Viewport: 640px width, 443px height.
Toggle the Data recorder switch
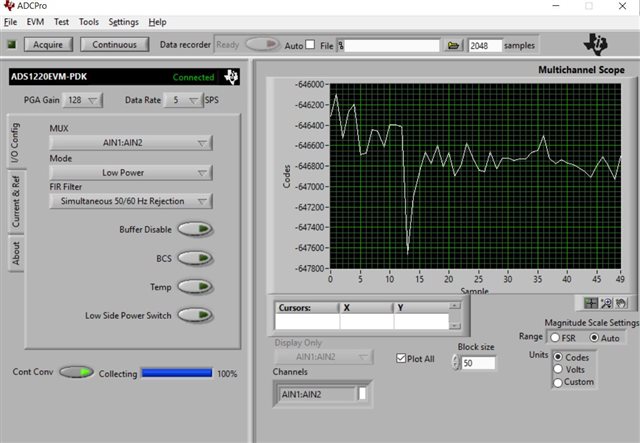point(262,44)
